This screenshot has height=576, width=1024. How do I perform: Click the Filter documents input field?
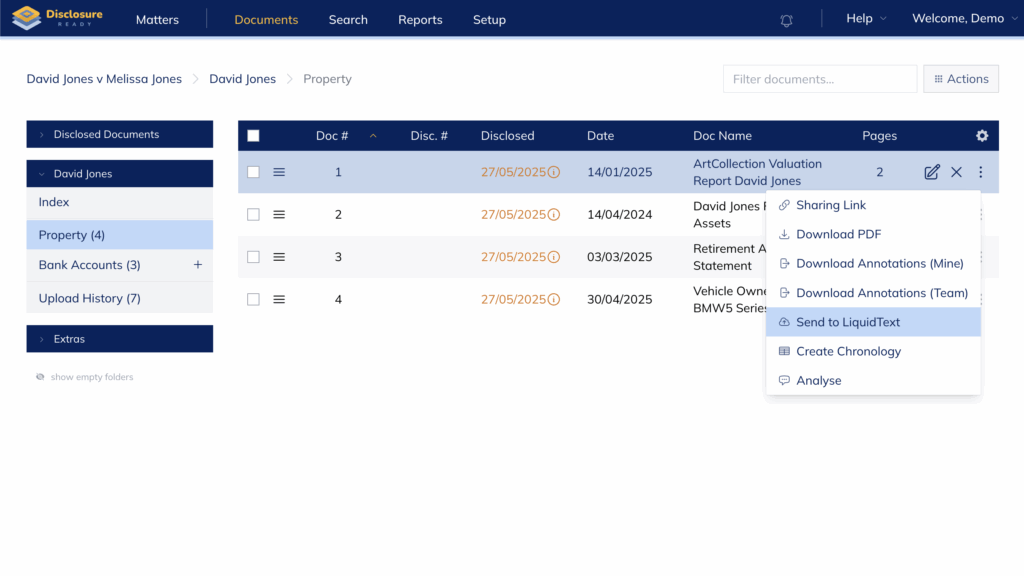click(819, 79)
